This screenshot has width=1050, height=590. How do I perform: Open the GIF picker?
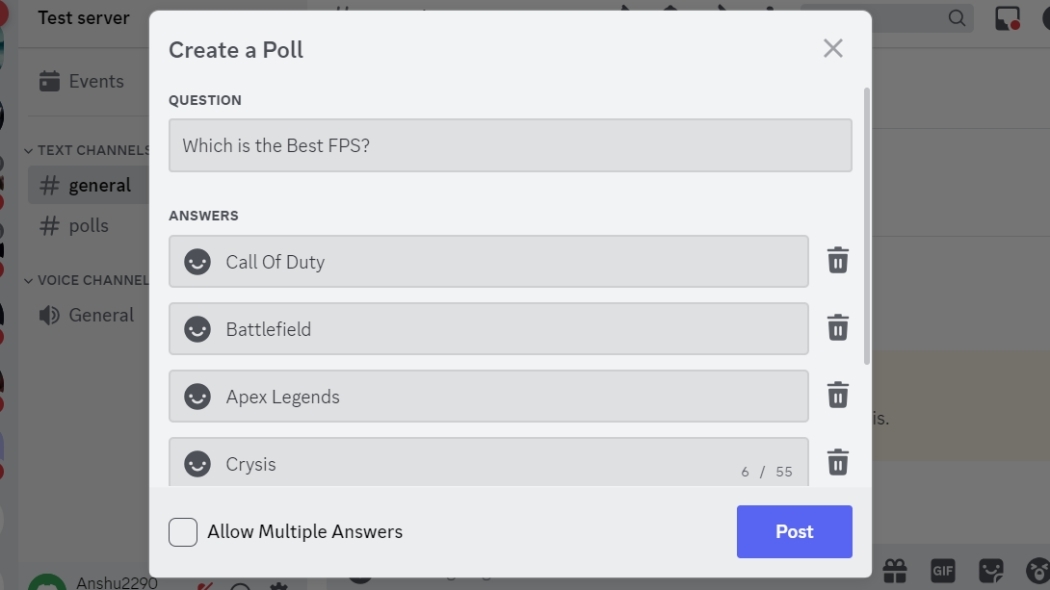pyautogui.click(x=940, y=569)
